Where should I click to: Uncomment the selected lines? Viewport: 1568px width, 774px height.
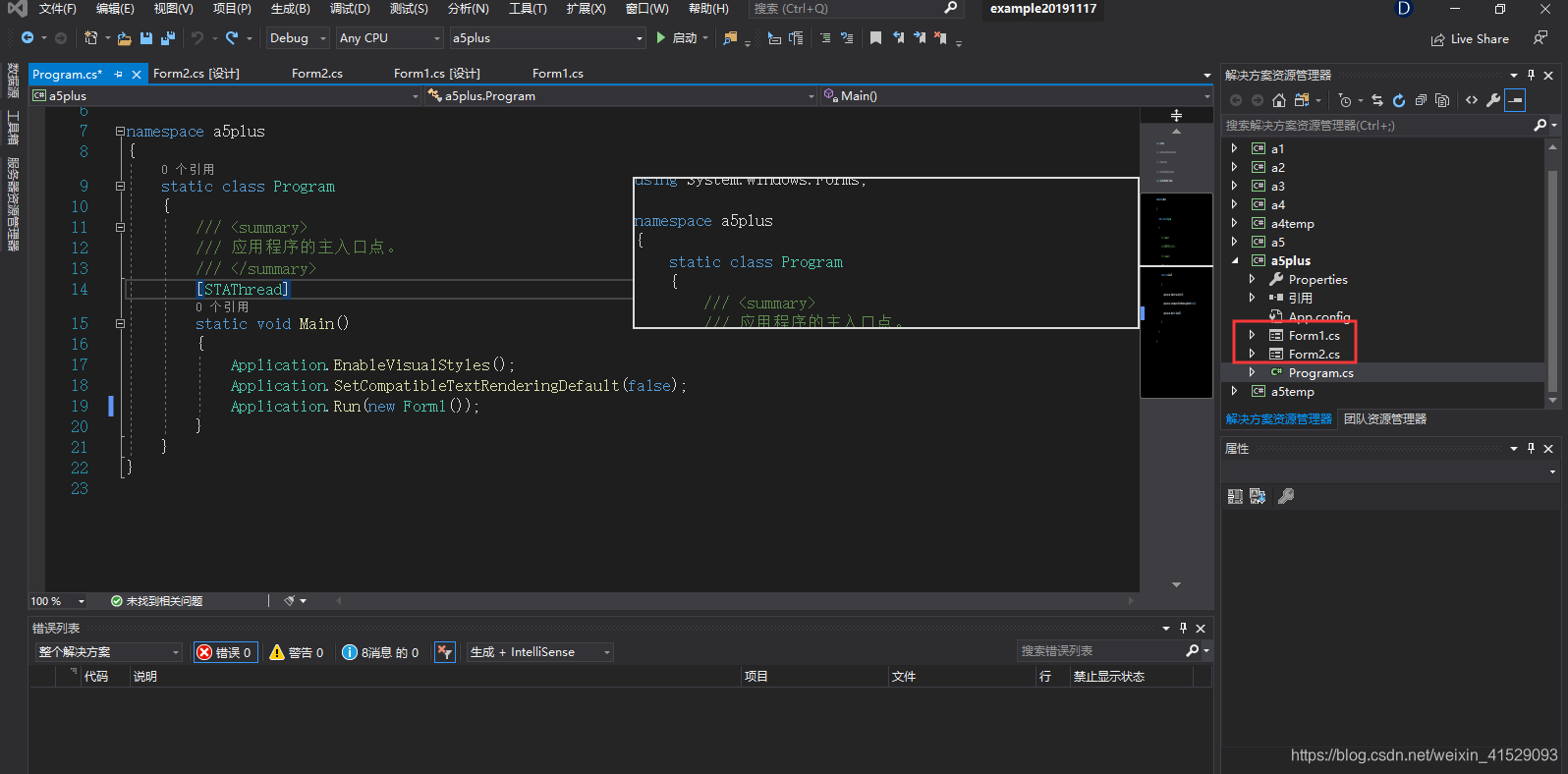pyautogui.click(x=847, y=38)
